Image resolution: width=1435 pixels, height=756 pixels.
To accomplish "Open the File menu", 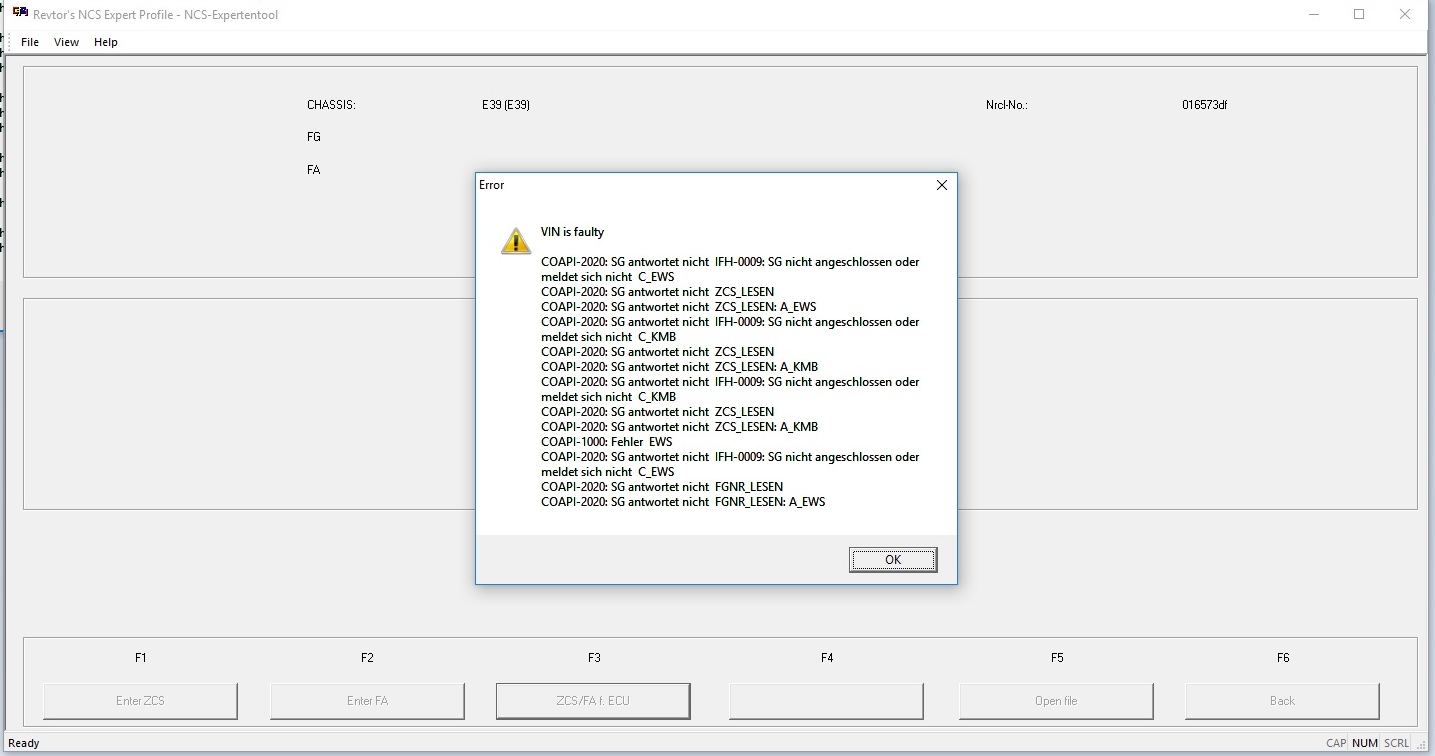I will pyautogui.click(x=30, y=42).
